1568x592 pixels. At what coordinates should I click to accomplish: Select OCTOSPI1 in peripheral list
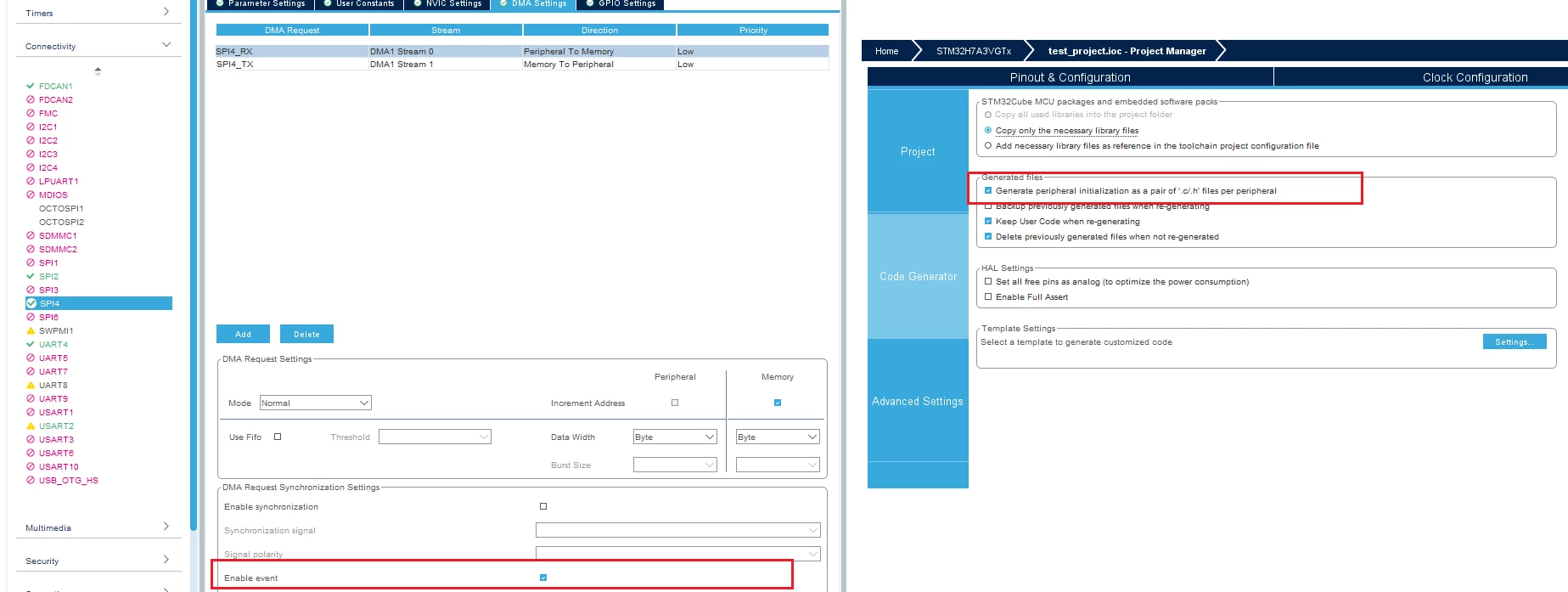[61, 208]
